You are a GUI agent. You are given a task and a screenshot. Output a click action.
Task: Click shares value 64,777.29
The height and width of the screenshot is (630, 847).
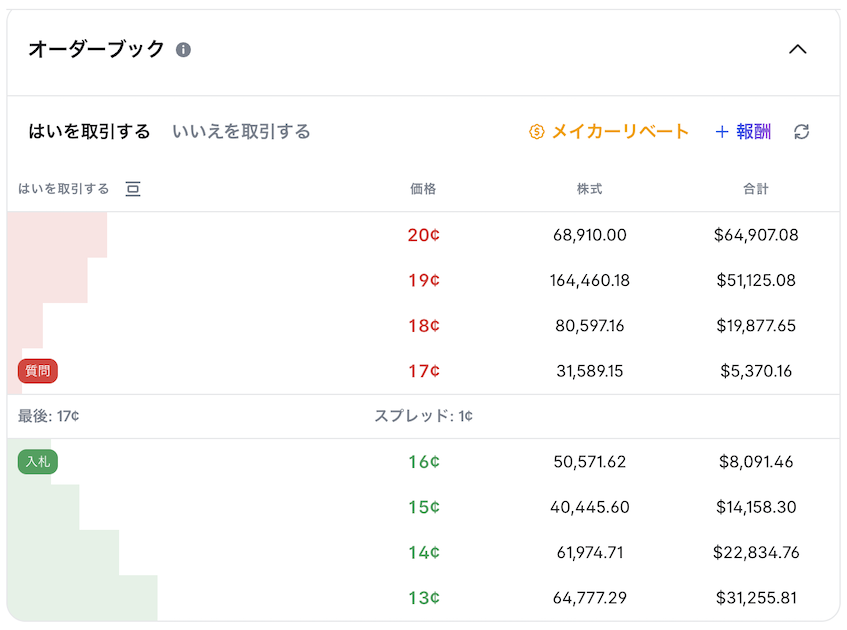(x=589, y=598)
